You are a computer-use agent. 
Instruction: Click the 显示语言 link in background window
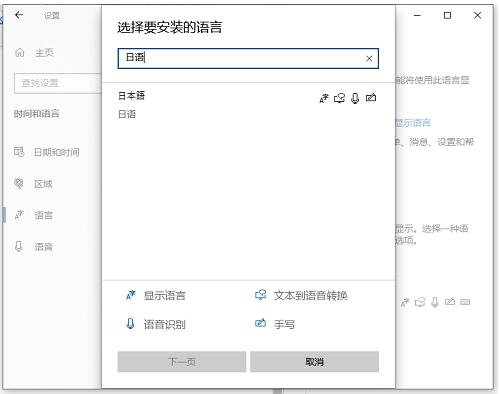[413, 123]
